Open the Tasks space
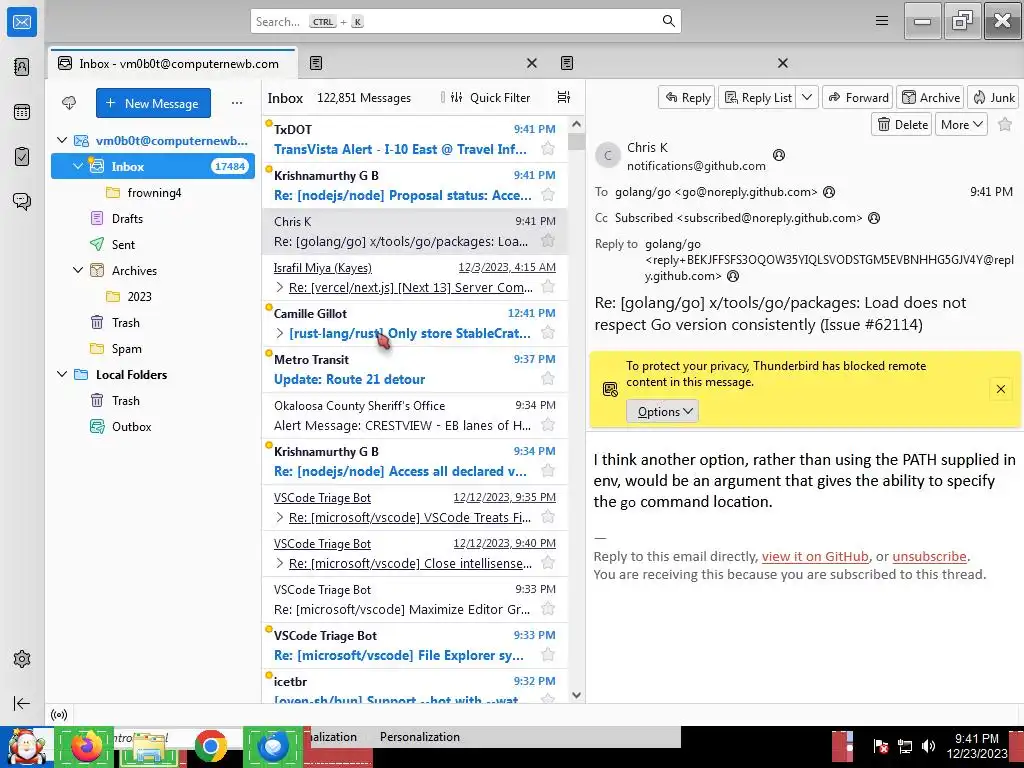Screen dimensions: 1024x768 (x=22, y=157)
